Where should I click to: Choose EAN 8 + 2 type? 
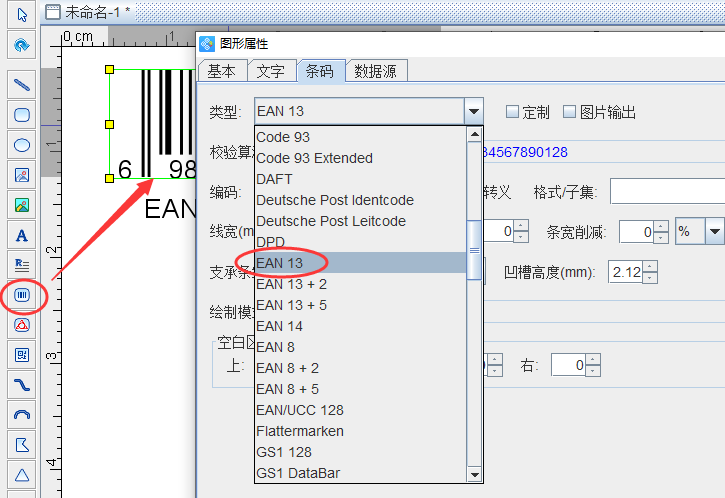coord(361,368)
